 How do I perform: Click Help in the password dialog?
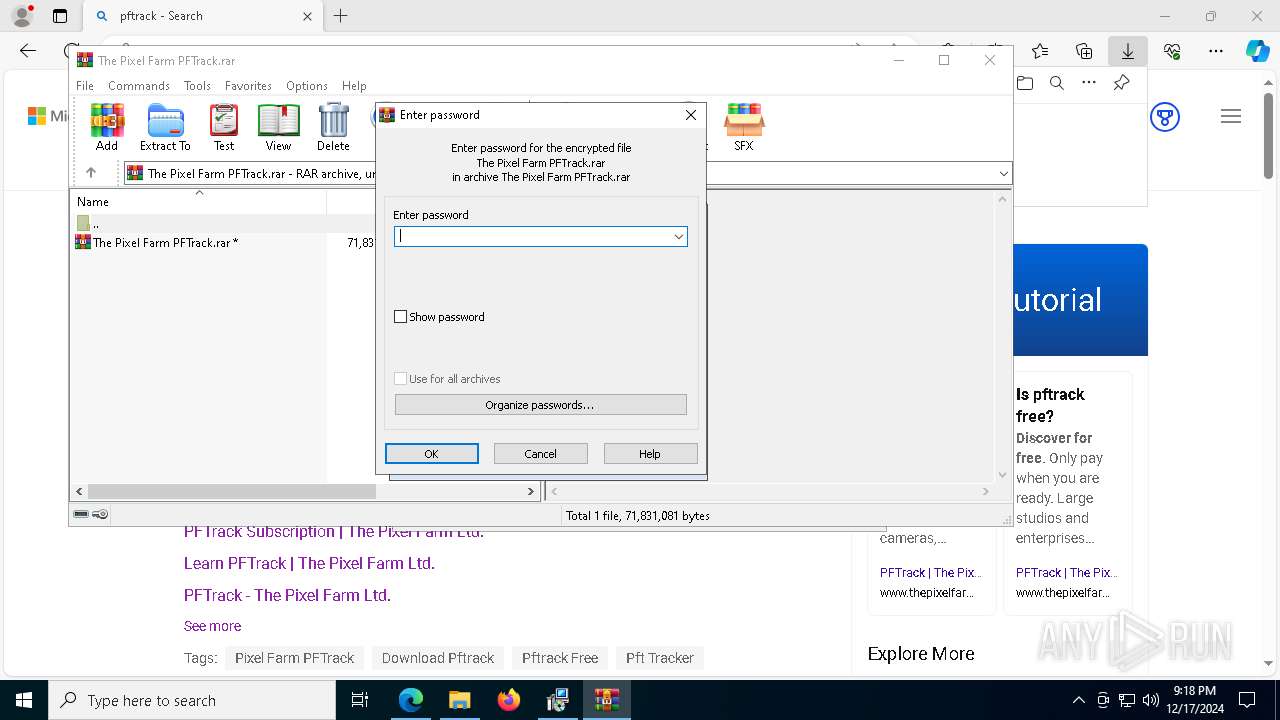[650, 454]
